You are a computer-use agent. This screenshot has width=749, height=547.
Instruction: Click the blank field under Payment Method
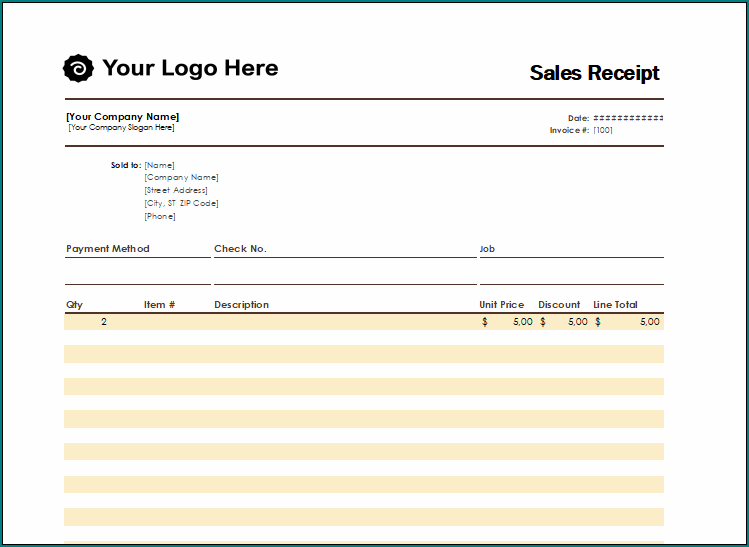[x=137, y=272]
